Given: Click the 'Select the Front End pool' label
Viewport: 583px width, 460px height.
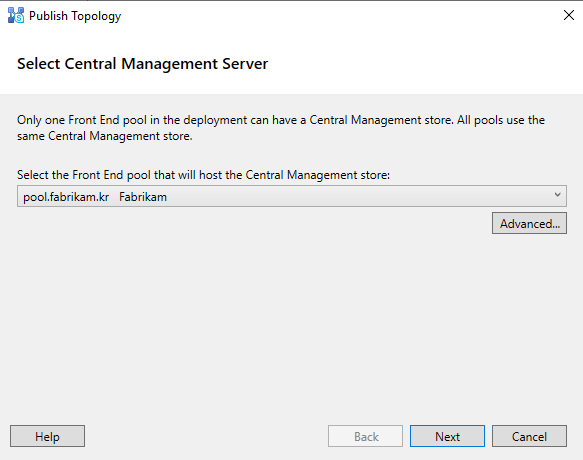Looking at the screenshot, I should pyautogui.click(x=203, y=175).
